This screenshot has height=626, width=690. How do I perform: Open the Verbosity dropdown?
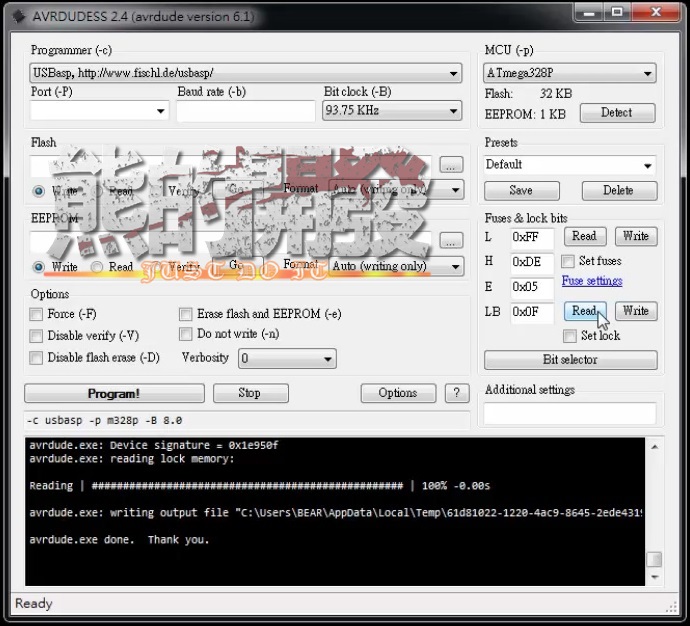coord(287,359)
